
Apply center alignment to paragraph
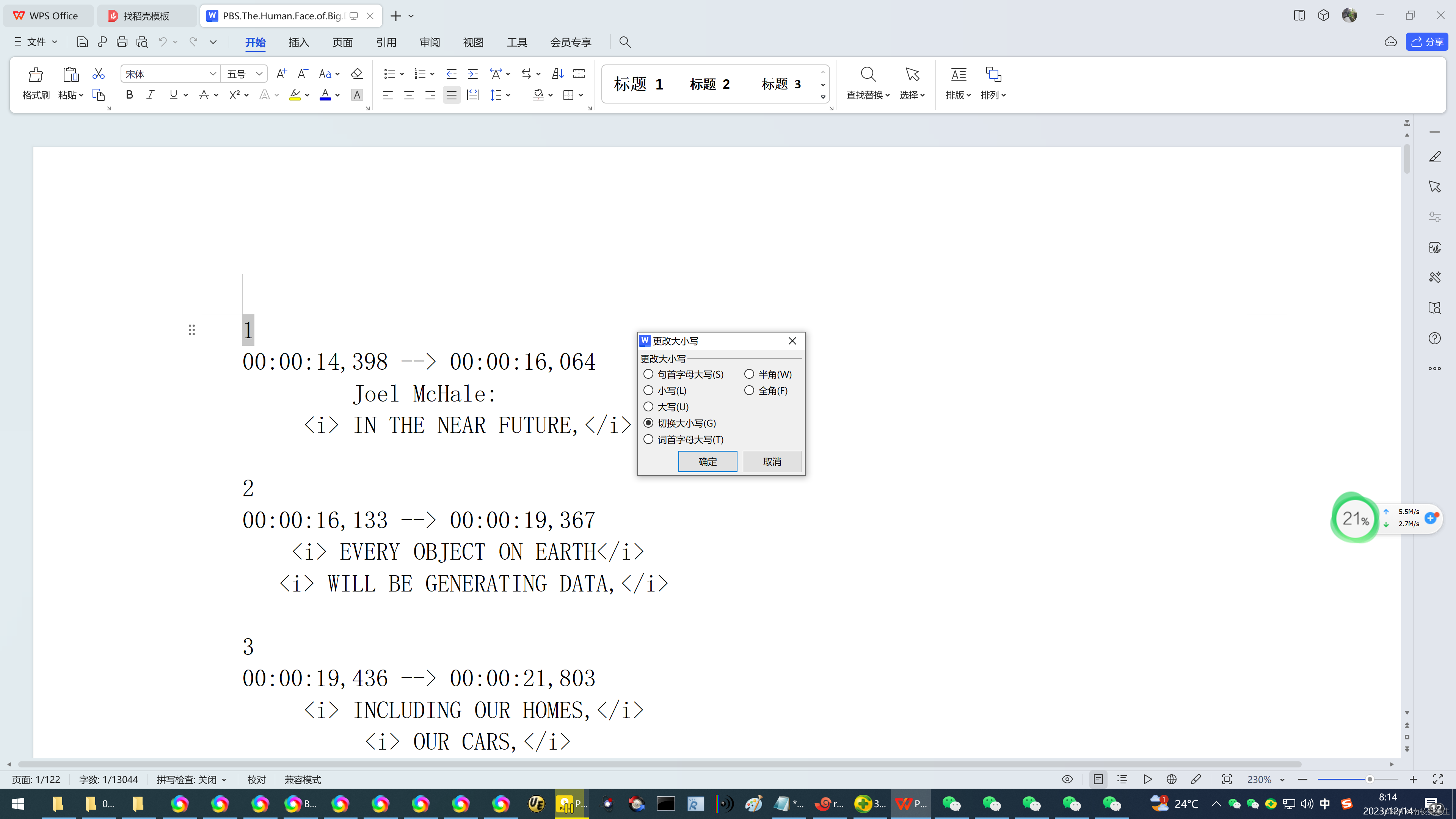409,95
